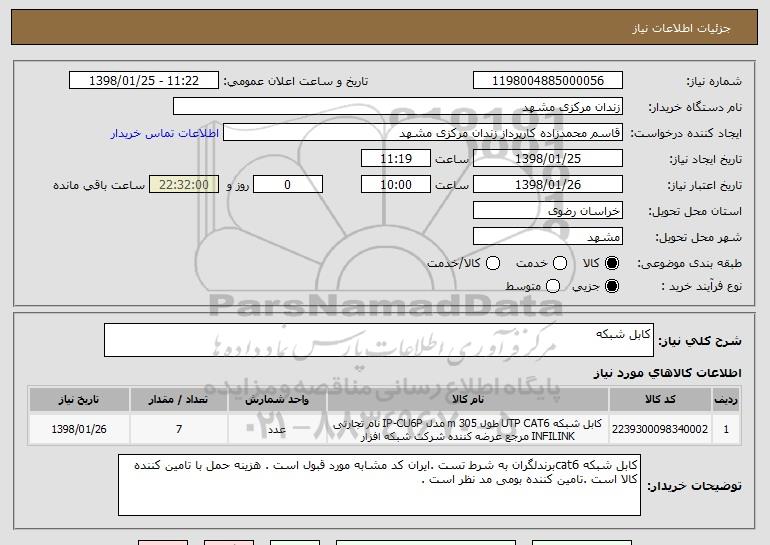Screen dimensions: 770x545
Task: Click the validity date field 1398/01/26
Action: click(x=548, y=185)
